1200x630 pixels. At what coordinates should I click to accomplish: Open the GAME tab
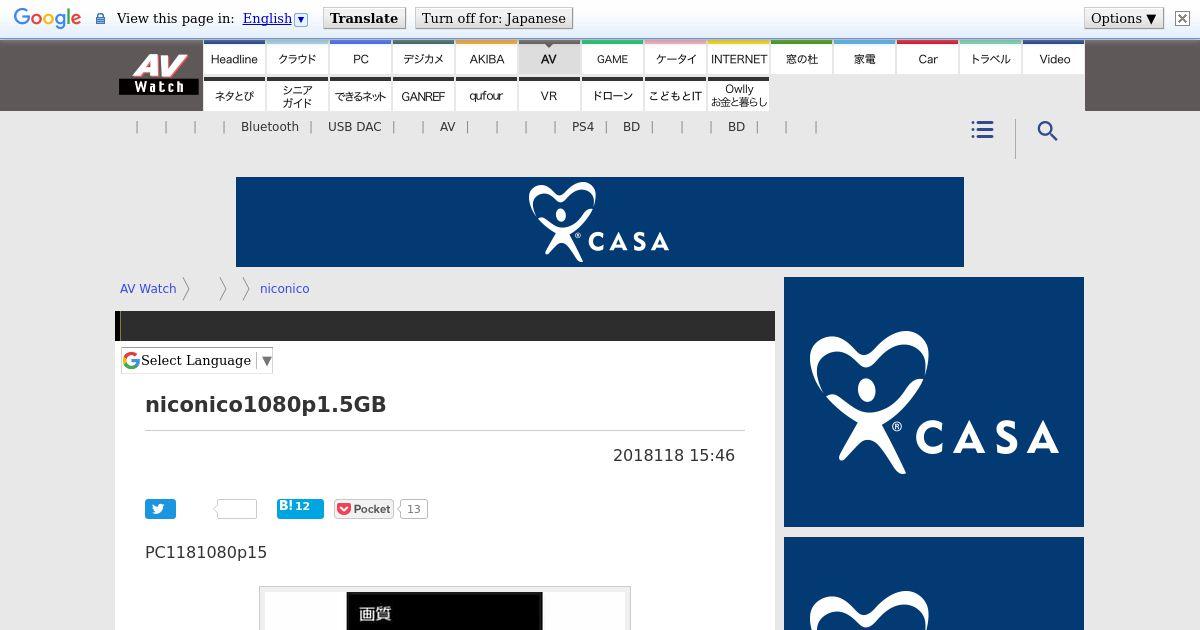pyautogui.click(x=612, y=59)
